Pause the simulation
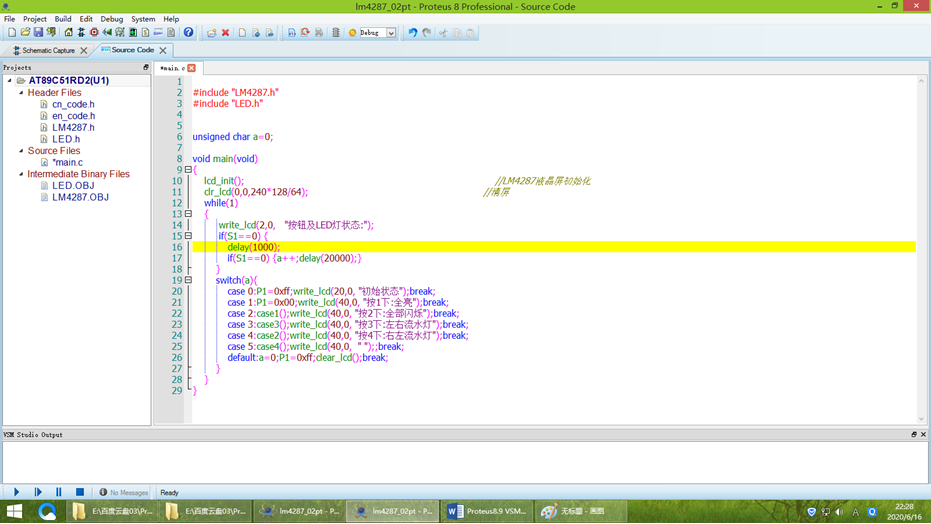 point(59,492)
